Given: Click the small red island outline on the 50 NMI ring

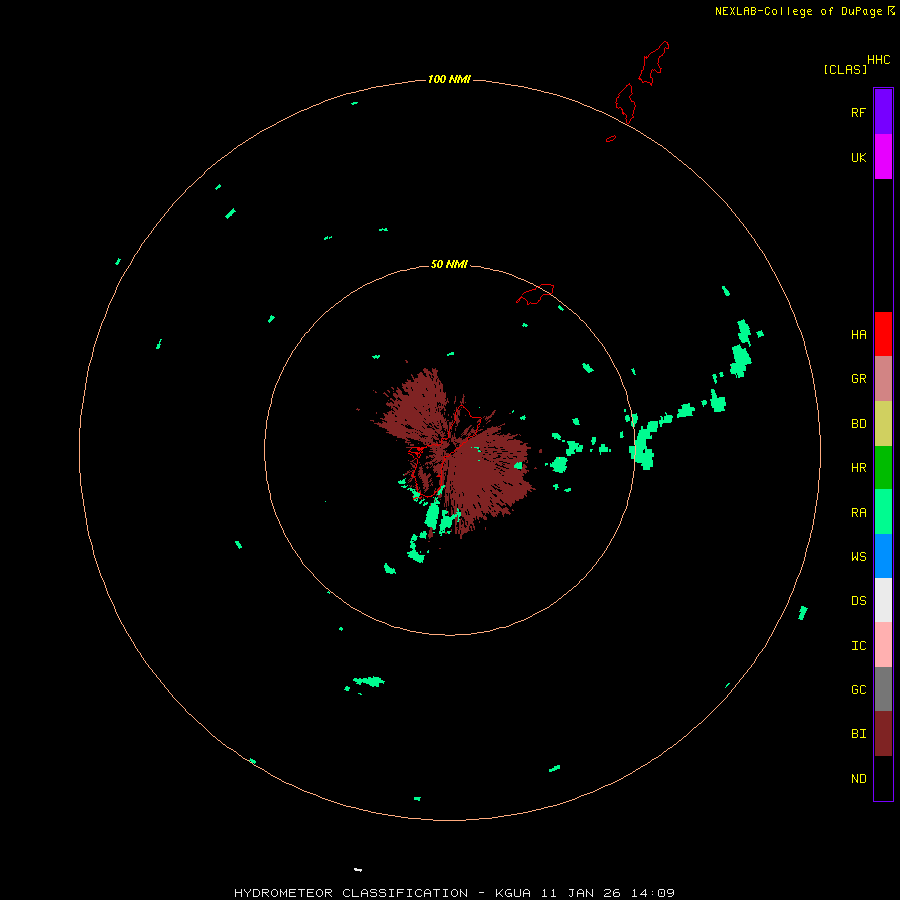Looking at the screenshot, I should (x=535, y=294).
